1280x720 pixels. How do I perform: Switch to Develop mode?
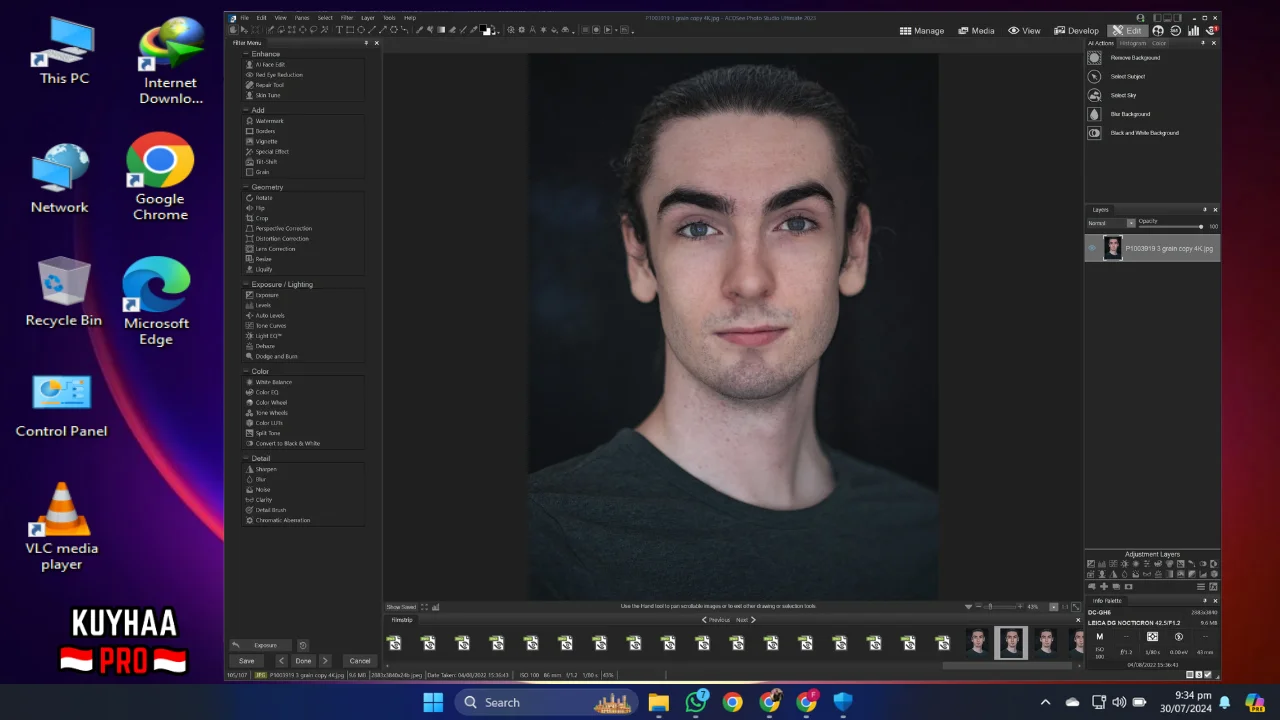click(x=1076, y=31)
